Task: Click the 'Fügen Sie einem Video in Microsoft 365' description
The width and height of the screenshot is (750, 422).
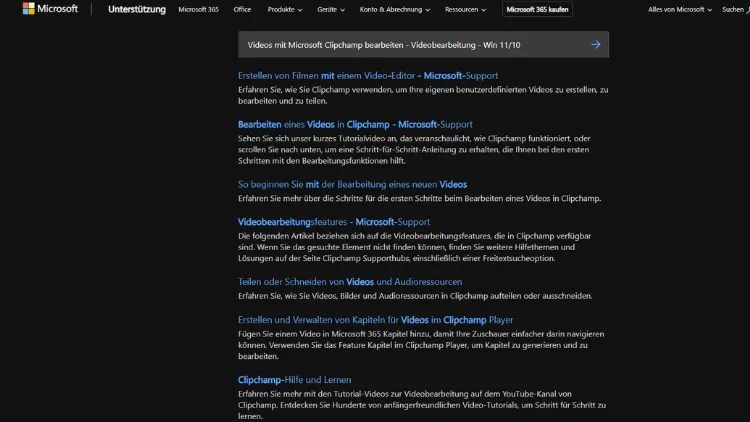Action: click(x=421, y=345)
